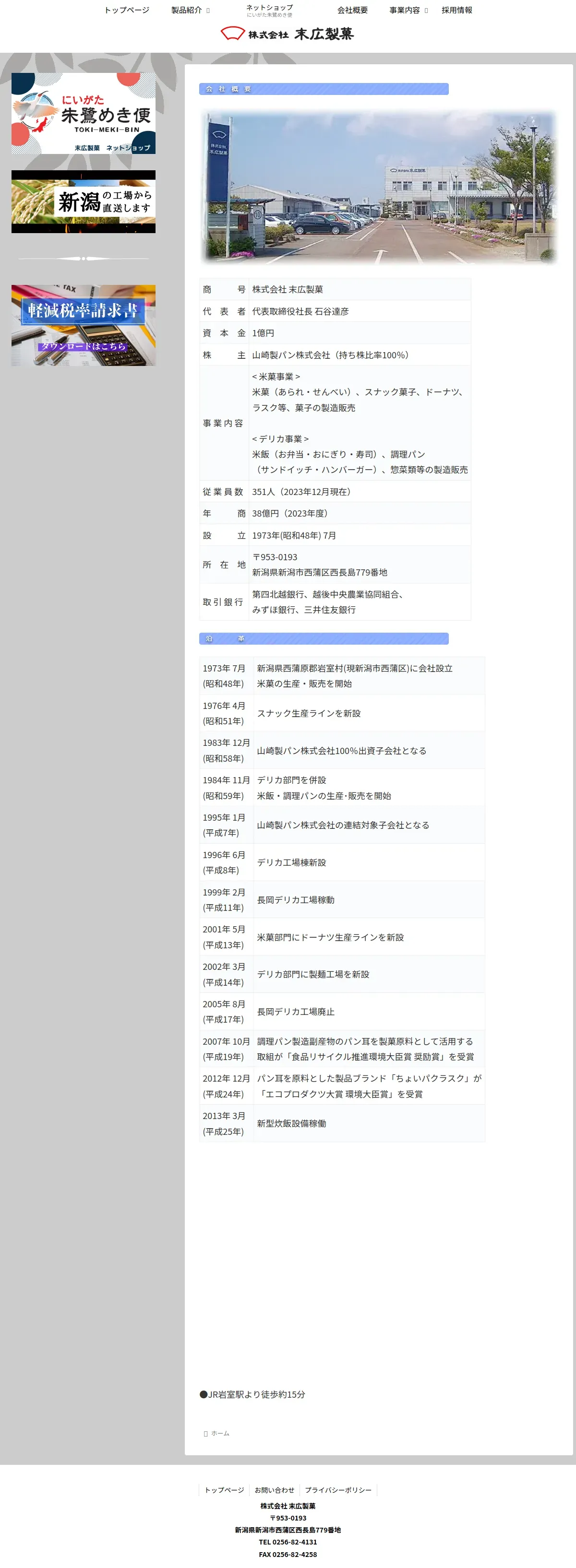This screenshot has width=576, height=1568.
Task: Open the 軽減税率請求書 download banner
Action: [84, 325]
